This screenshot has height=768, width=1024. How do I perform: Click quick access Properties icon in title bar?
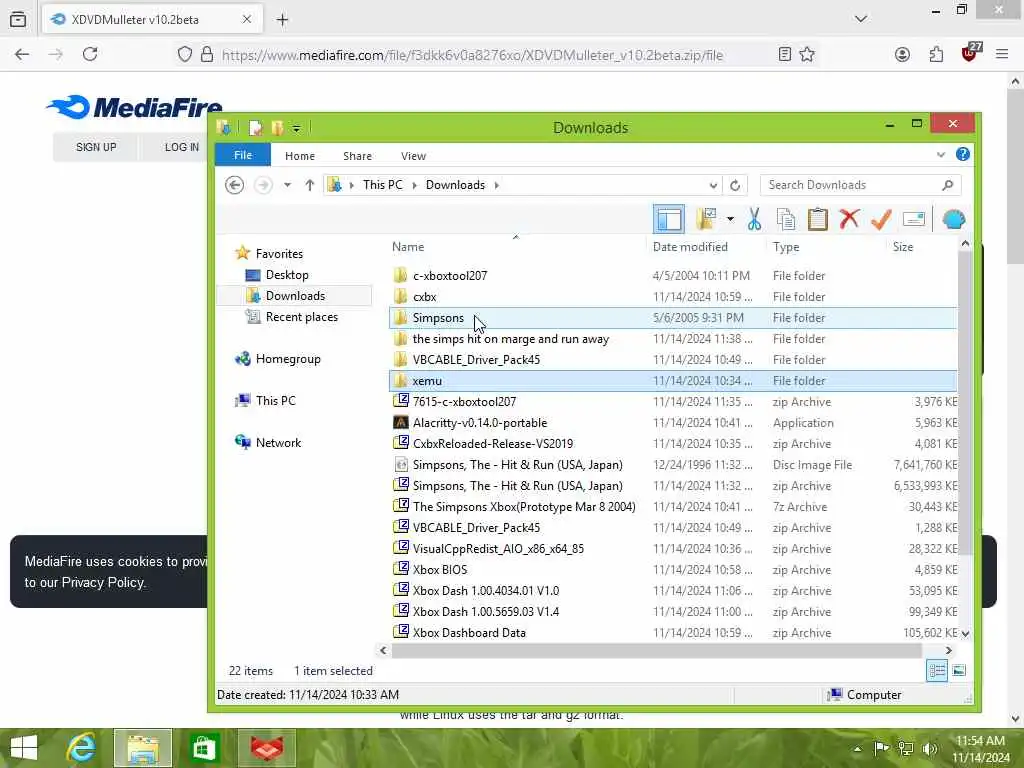point(255,127)
